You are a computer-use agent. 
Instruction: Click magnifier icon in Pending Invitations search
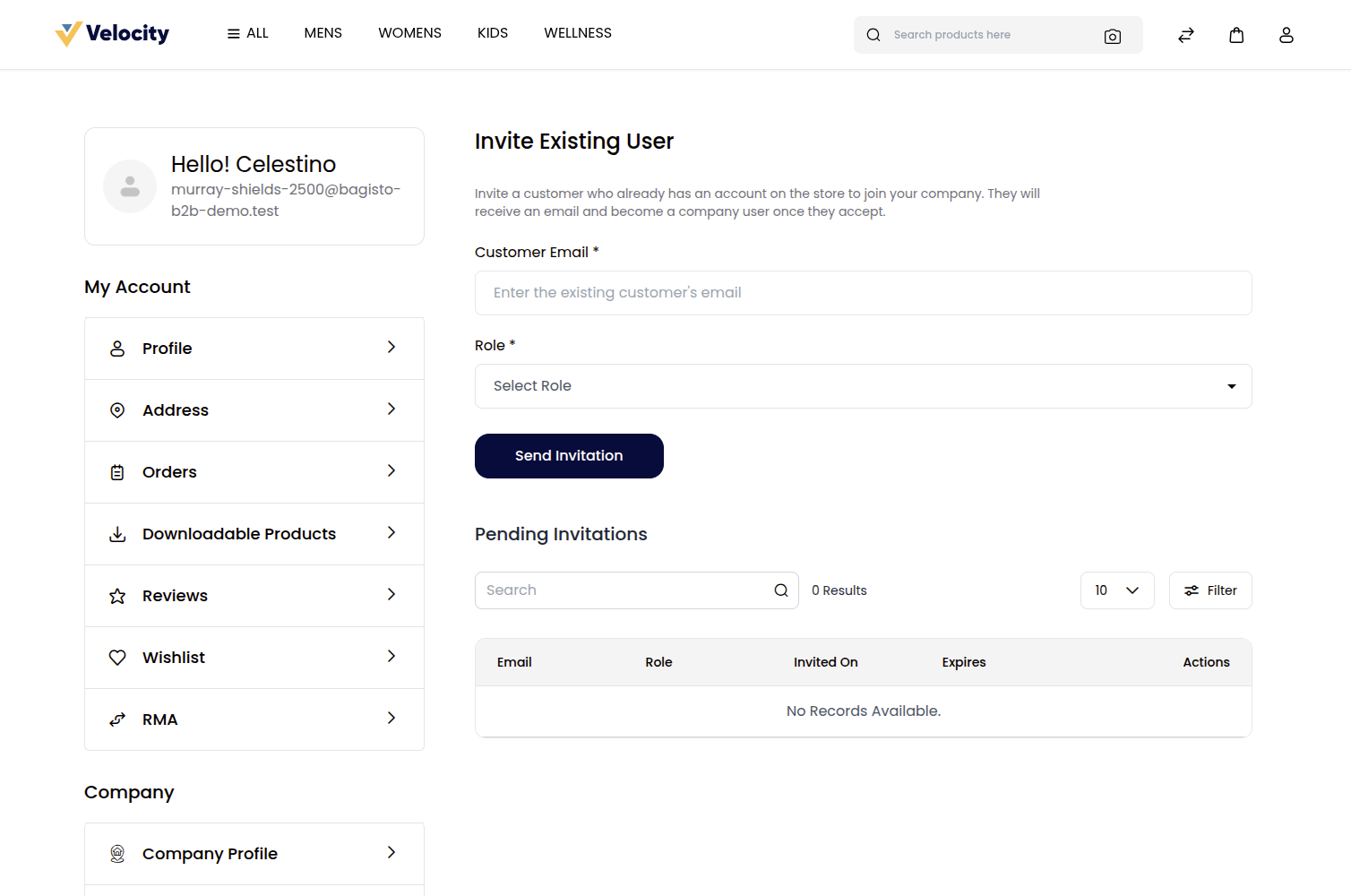click(781, 590)
